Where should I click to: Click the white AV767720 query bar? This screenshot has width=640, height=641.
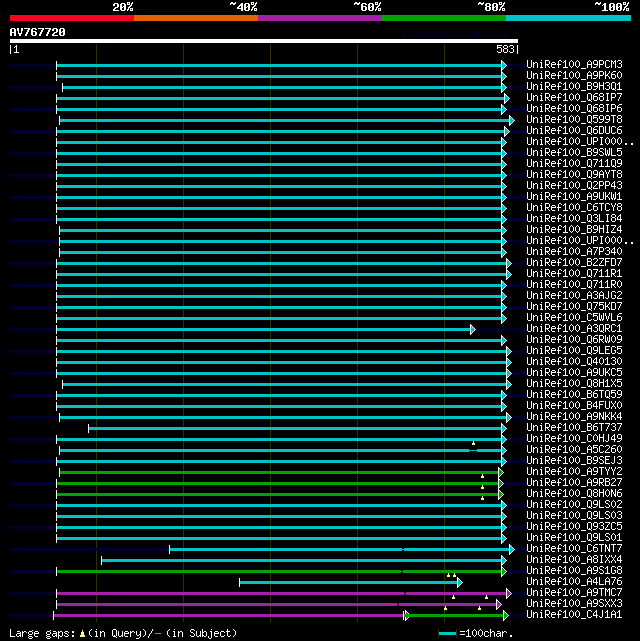pyautogui.click(x=264, y=41)
